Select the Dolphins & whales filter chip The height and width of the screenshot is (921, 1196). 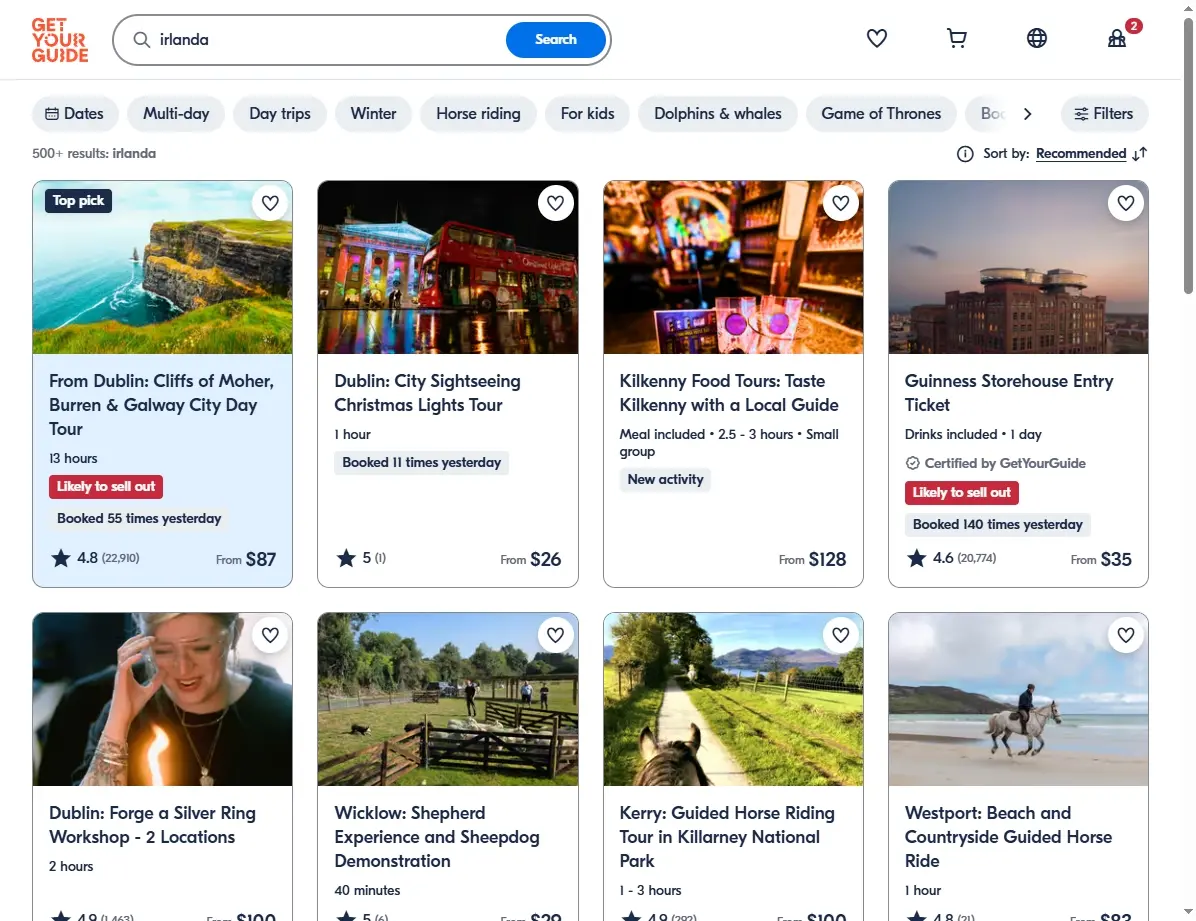click(x=718, y=114)
